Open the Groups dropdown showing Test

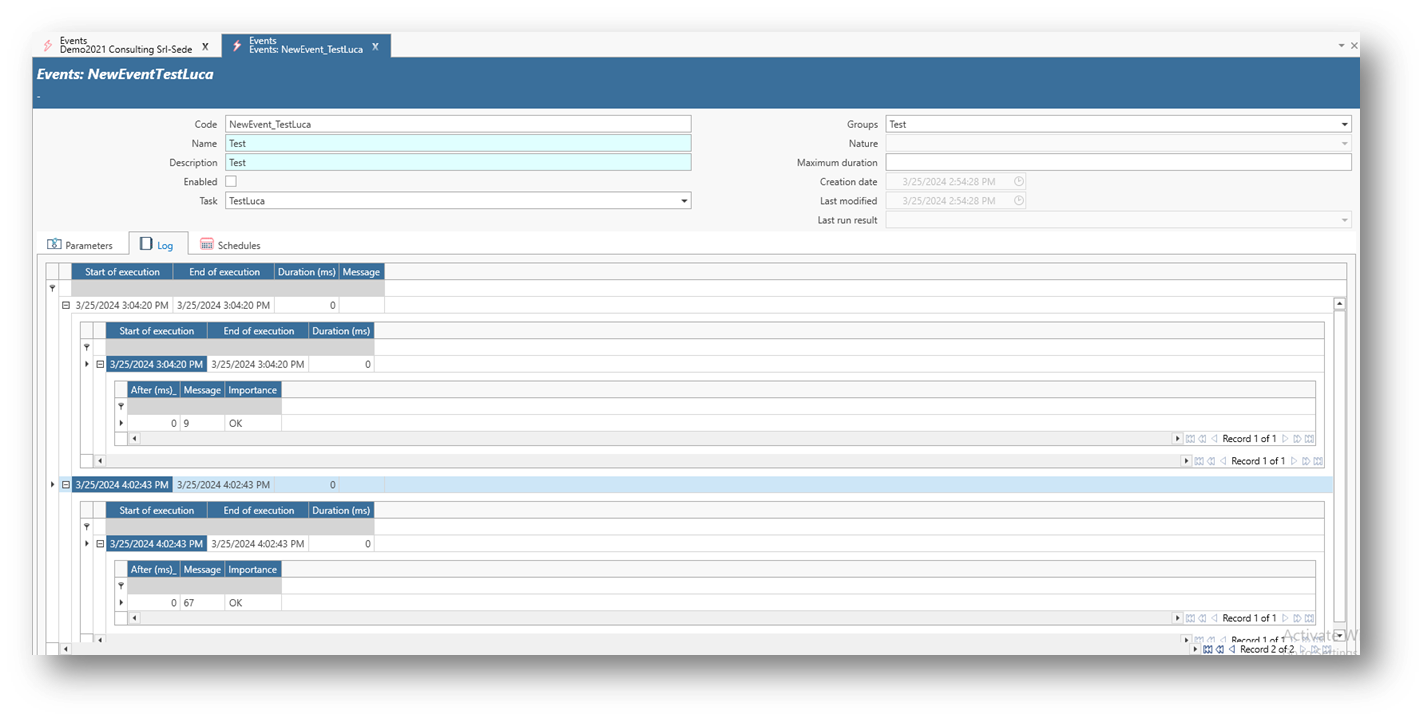click(x=1344, y=125)
